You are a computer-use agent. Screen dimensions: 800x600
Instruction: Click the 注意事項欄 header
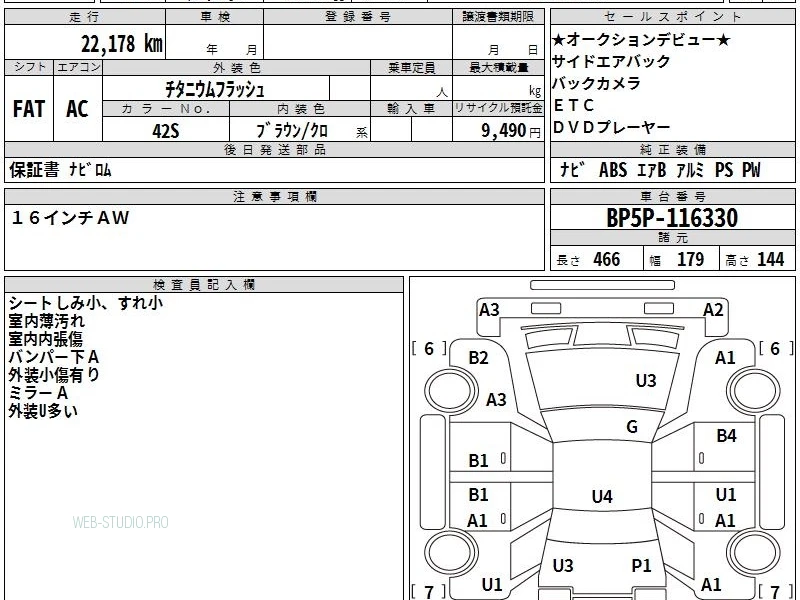tap(275, 196)
